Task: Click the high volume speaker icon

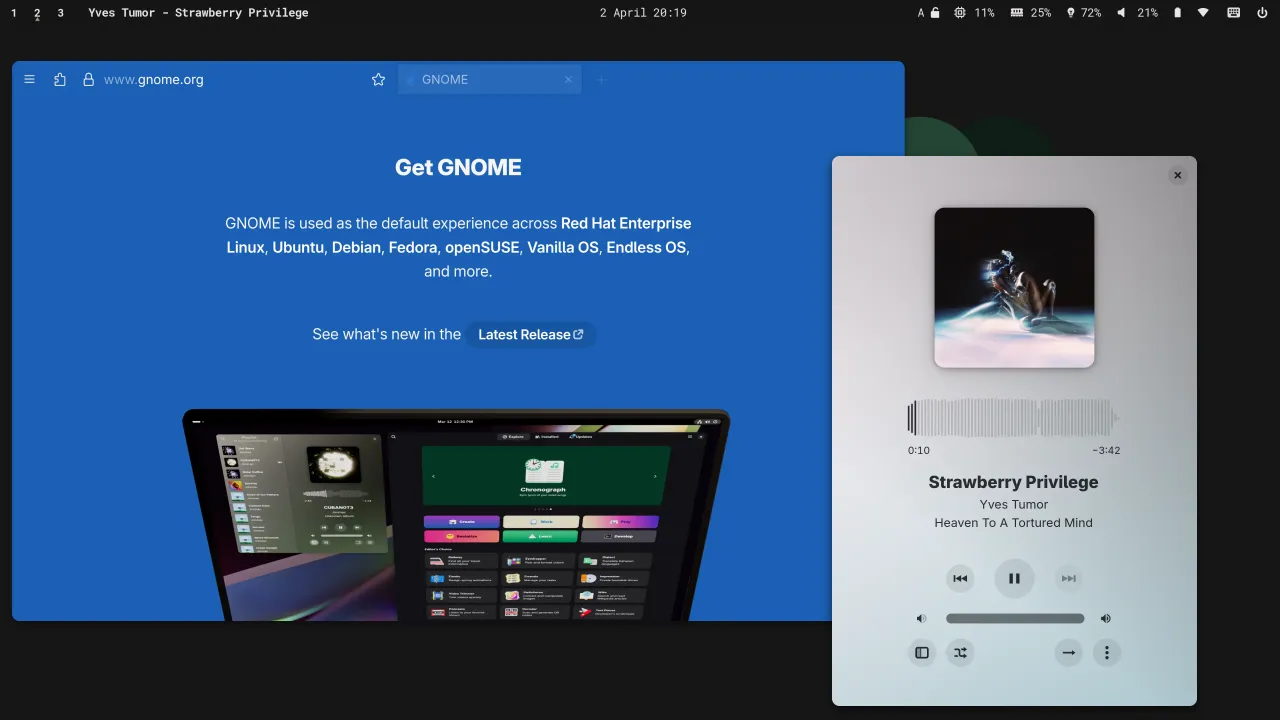Action: coord(1106,619)
